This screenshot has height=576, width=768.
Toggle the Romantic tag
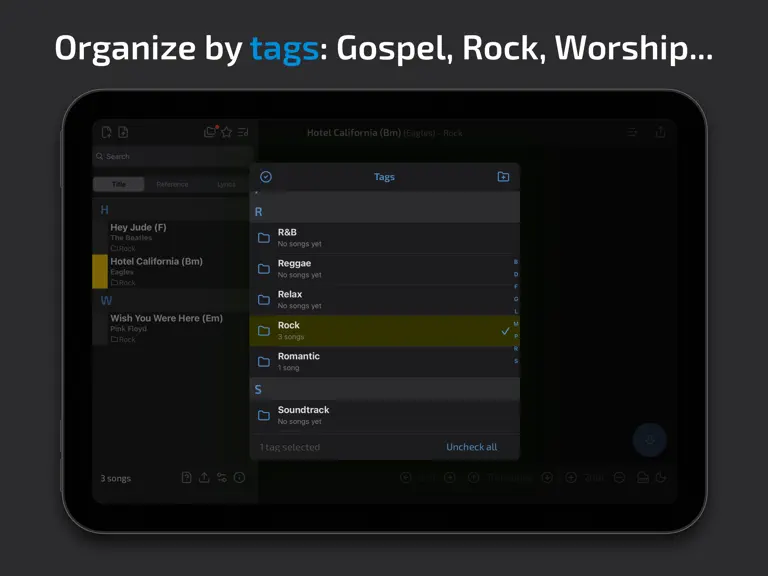[x=384, y=361]
